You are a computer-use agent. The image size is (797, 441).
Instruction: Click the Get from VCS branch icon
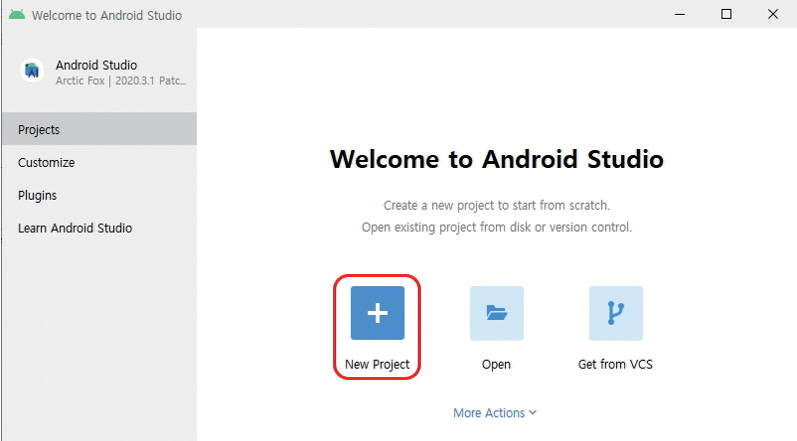[x=616, y=313]
